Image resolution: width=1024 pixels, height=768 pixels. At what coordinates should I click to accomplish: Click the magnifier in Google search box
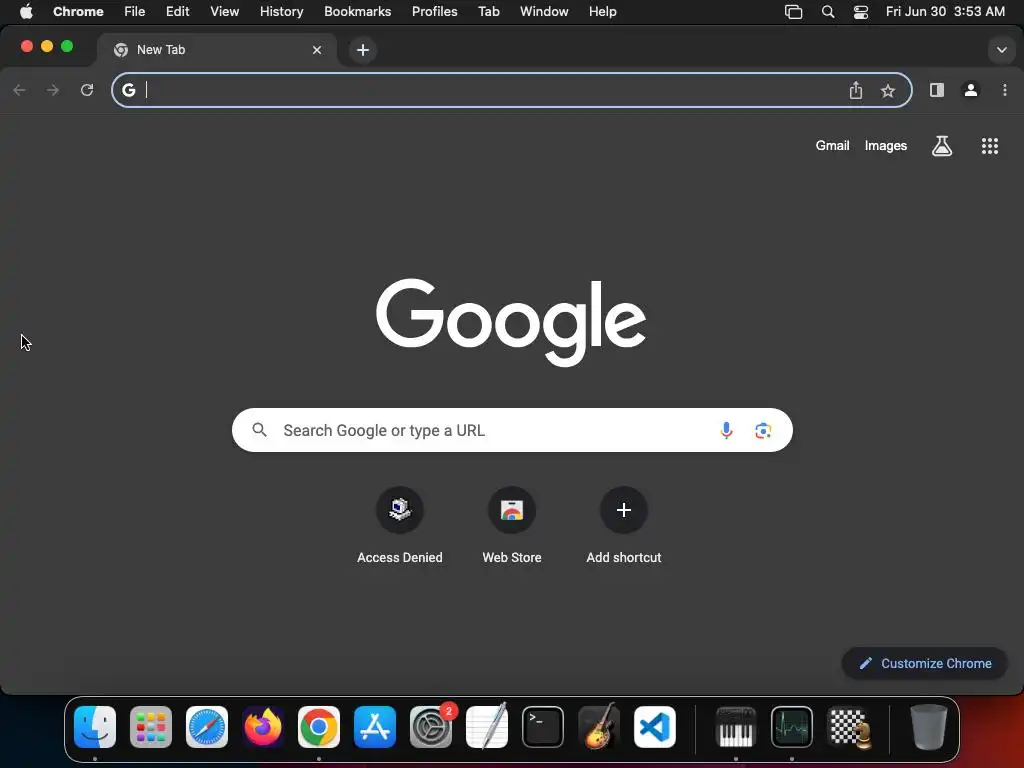coord(259,430)
